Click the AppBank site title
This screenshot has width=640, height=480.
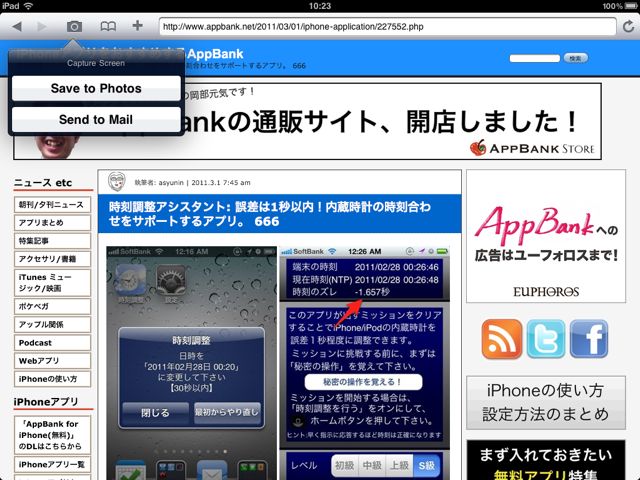click(216, 54)
